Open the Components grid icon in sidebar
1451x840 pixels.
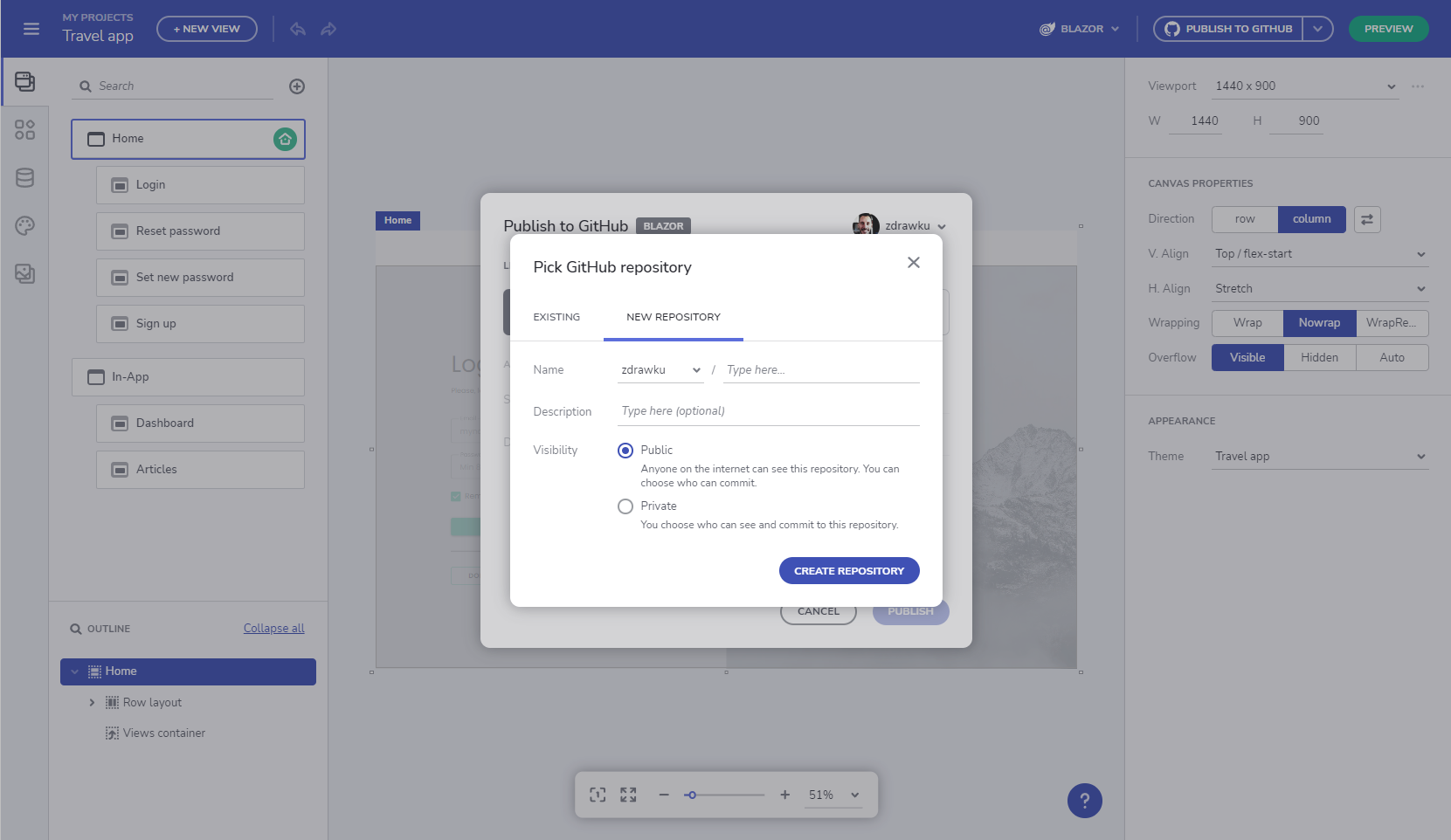[24, 130]
